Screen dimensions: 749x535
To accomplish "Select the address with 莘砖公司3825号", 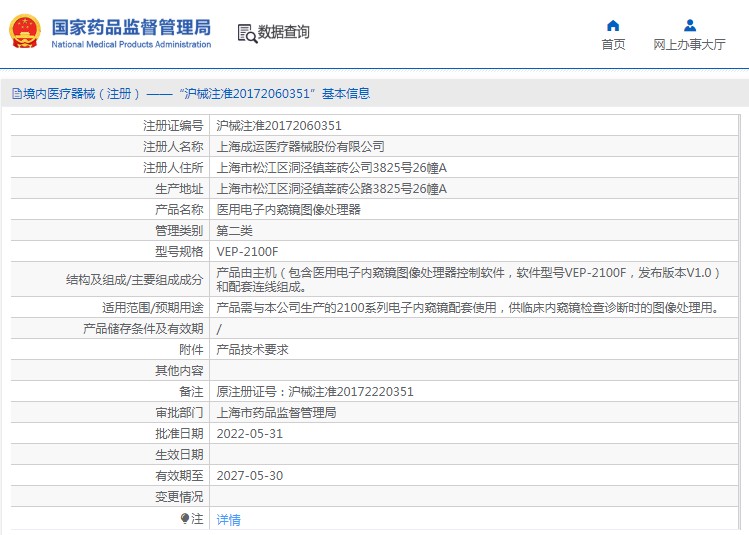I will pos(332,168).
